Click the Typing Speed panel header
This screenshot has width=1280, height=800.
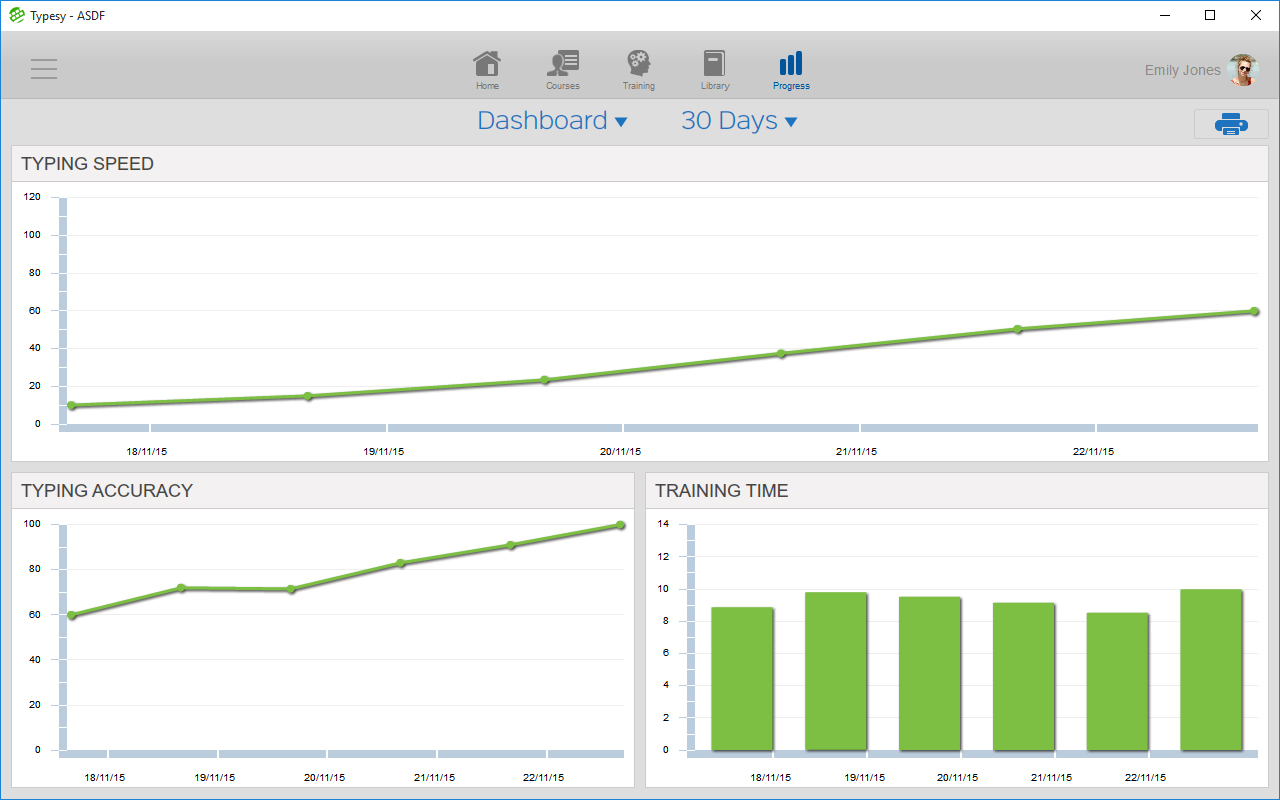pyautogui.click(x=87, y=164)
